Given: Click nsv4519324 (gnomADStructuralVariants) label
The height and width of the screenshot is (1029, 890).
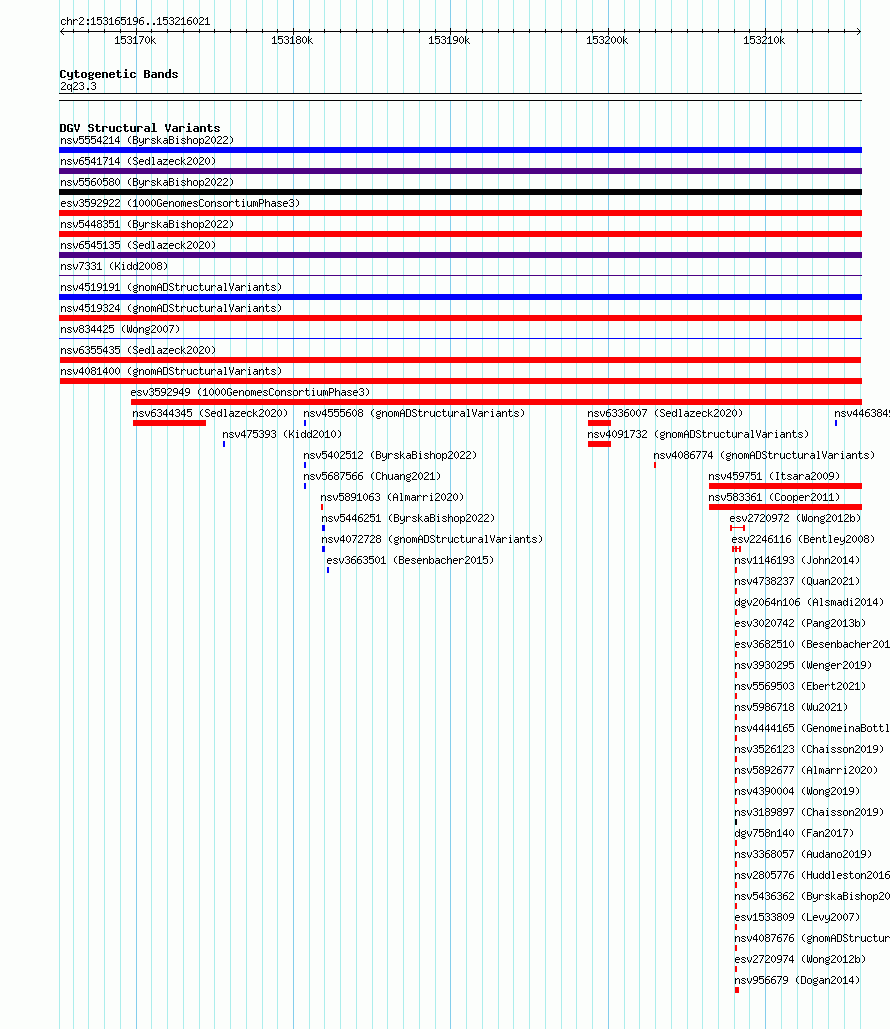Looking at the screenshot, I should coord(171,308).
